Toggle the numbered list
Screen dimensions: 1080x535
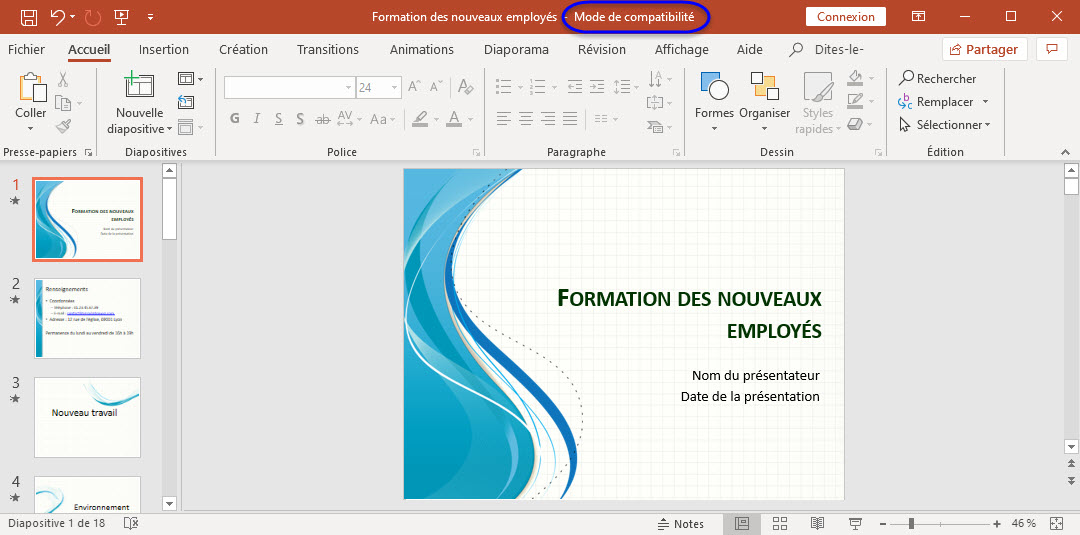click(539, 86)
